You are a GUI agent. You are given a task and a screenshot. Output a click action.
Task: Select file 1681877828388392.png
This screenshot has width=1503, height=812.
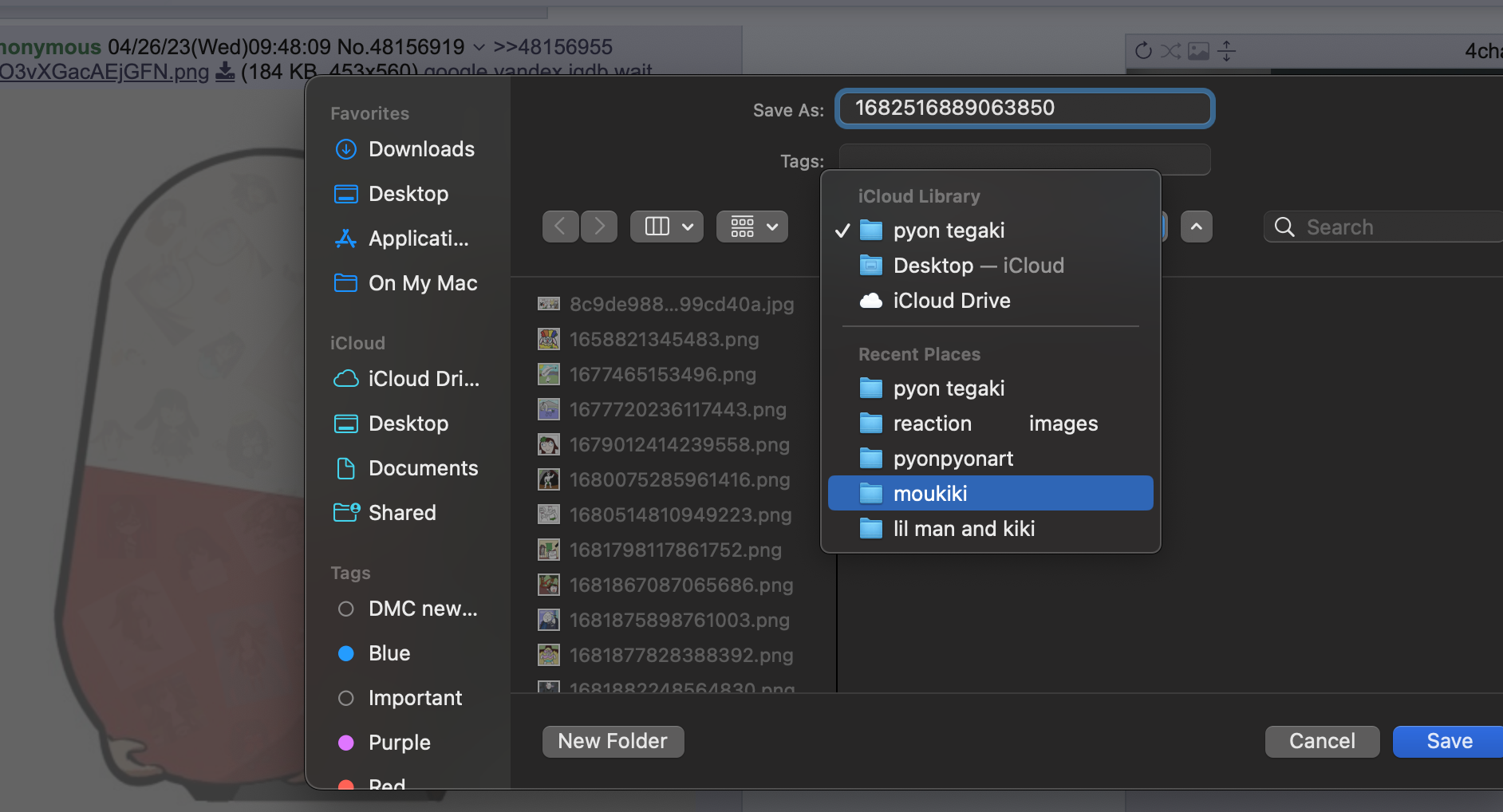coord(665,655)
